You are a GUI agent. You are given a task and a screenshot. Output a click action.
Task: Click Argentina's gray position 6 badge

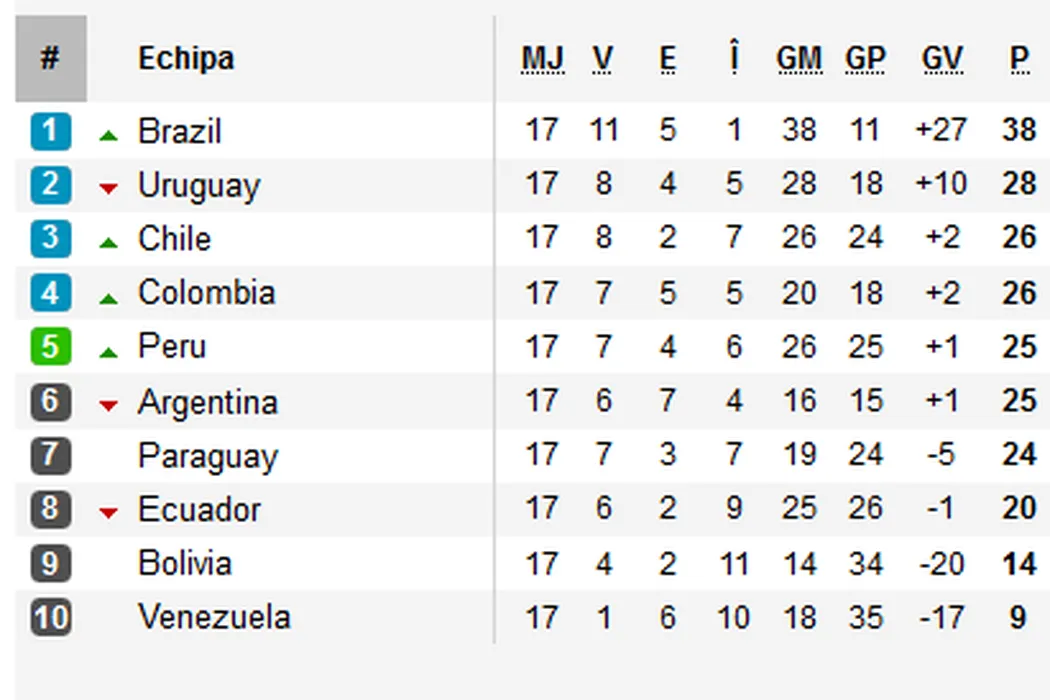point(50,402)
